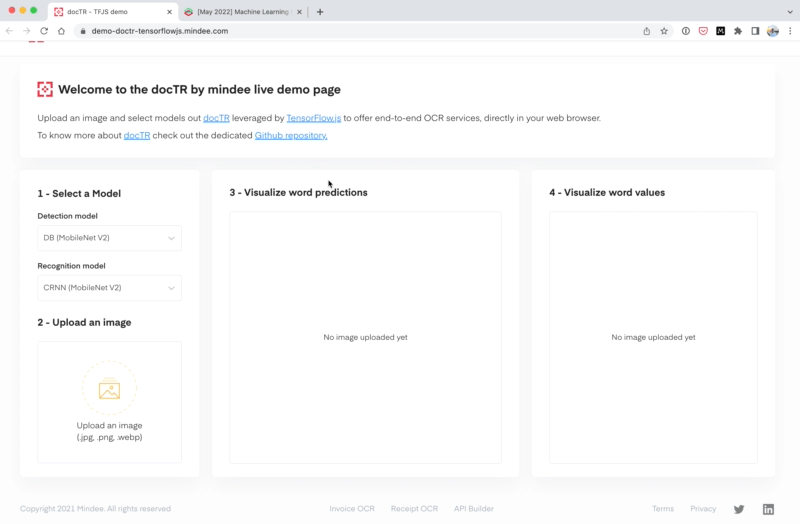Close the docTR - TFJS demo tab
Screen dimensions: 800x524
(x=169, y=12)
